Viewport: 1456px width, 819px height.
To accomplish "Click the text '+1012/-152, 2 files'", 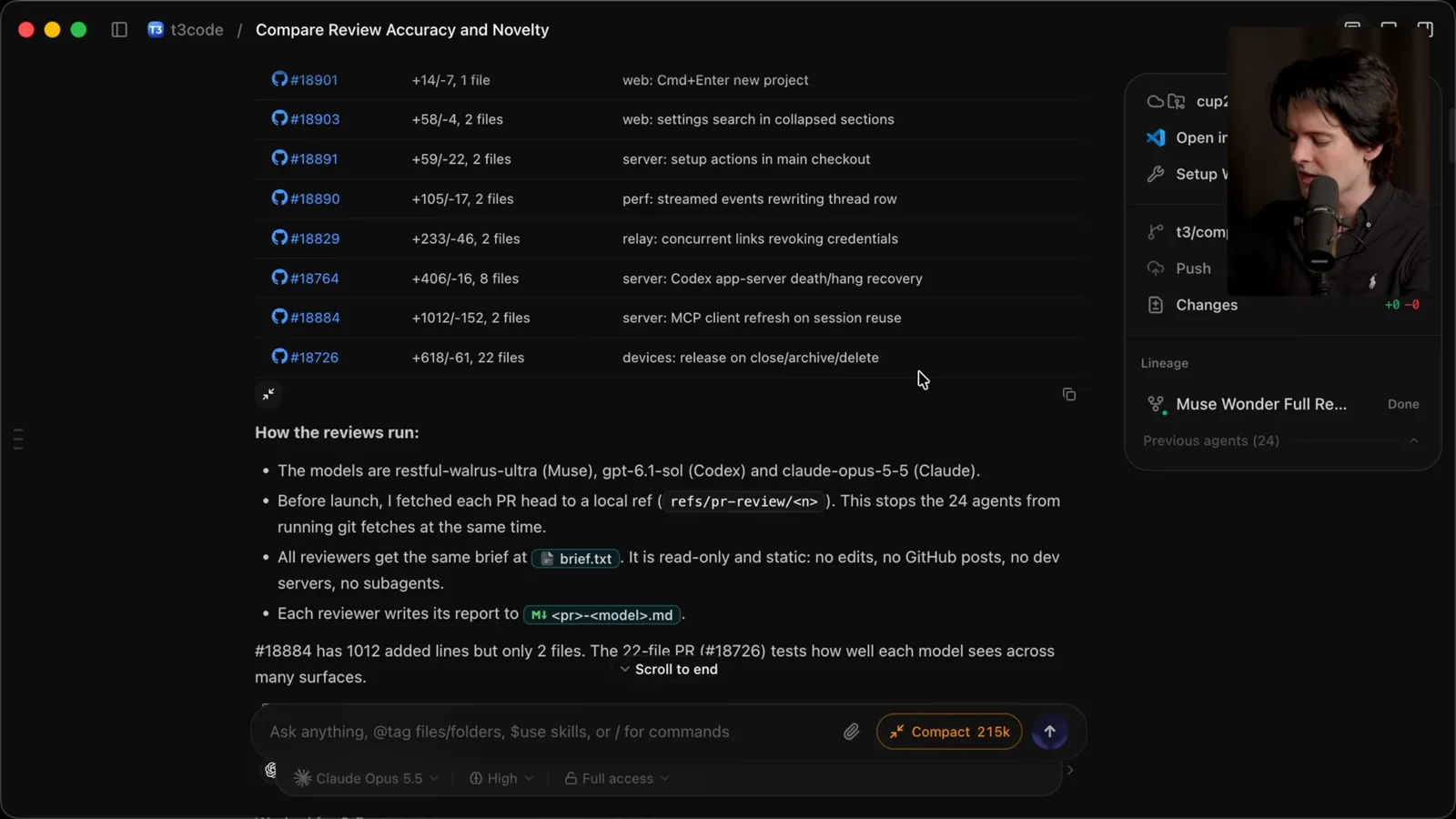I will pyautogui.click(x=470, y=318).
